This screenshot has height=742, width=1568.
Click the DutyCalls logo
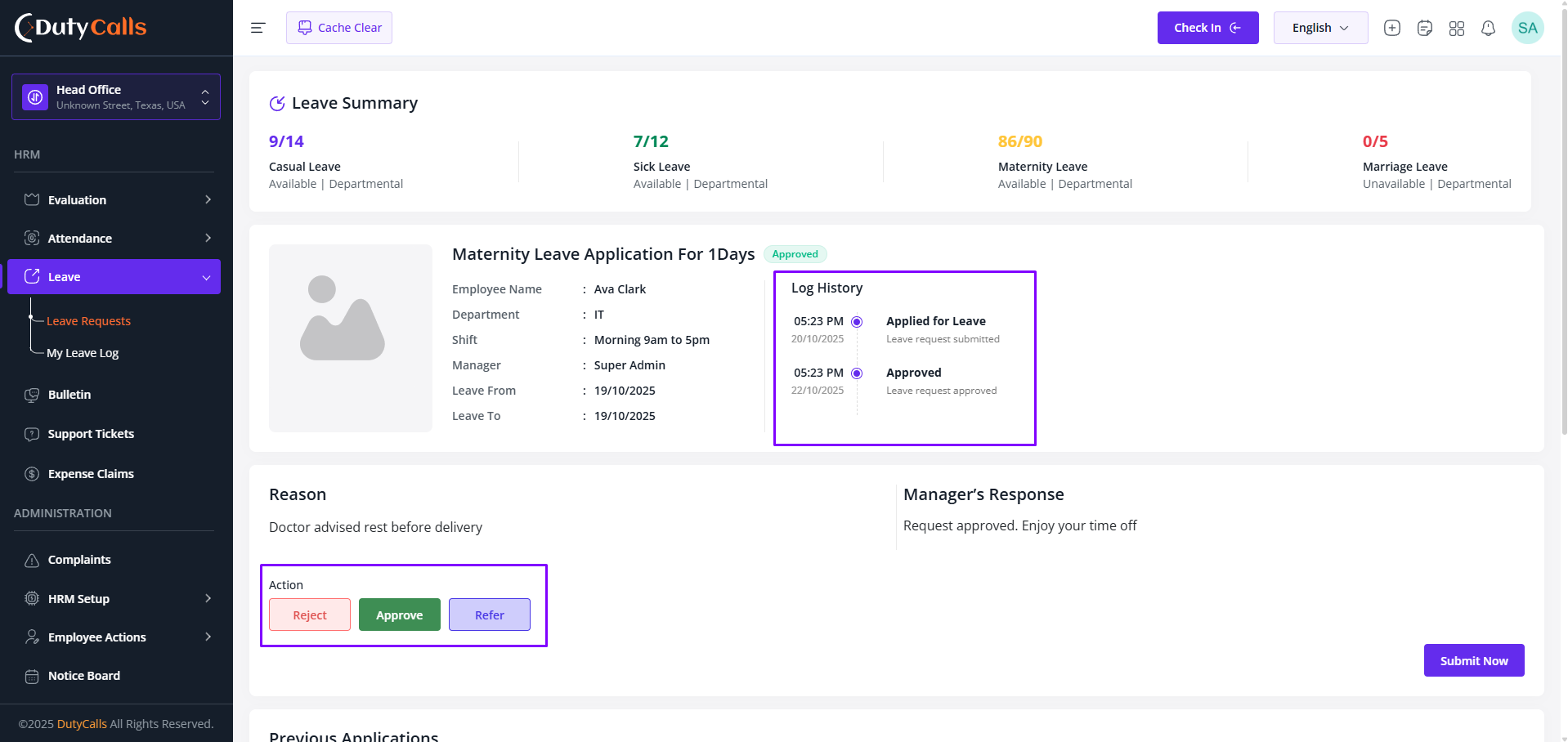coord(81,27)
